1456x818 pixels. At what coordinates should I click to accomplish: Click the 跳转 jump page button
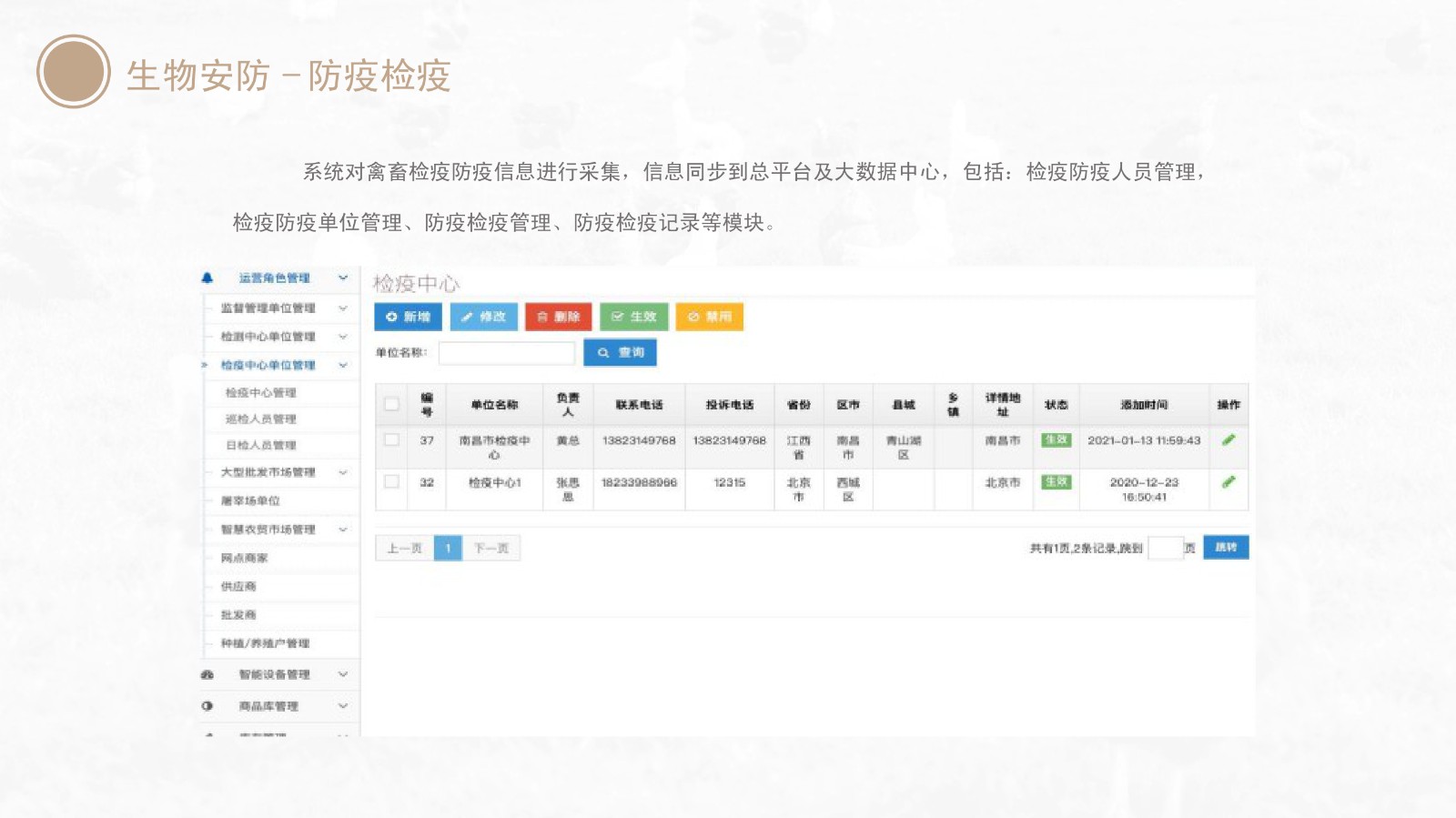click(x=1226, y=547)
